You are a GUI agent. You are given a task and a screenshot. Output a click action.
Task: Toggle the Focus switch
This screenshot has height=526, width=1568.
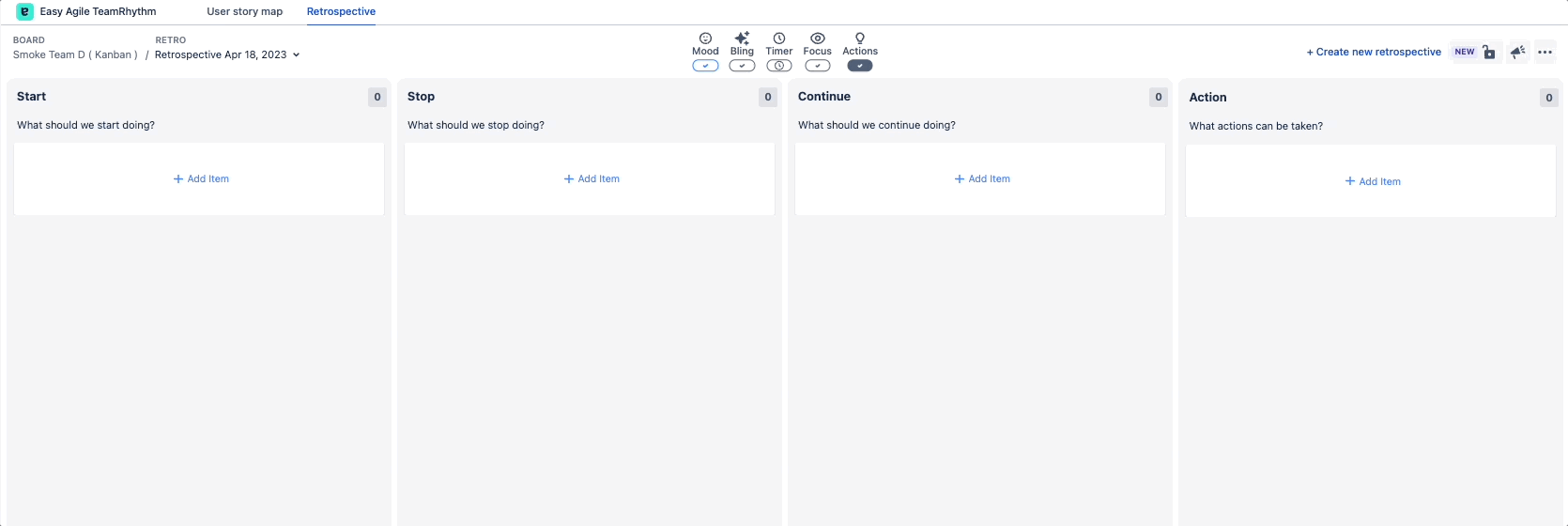click(818, 66)
